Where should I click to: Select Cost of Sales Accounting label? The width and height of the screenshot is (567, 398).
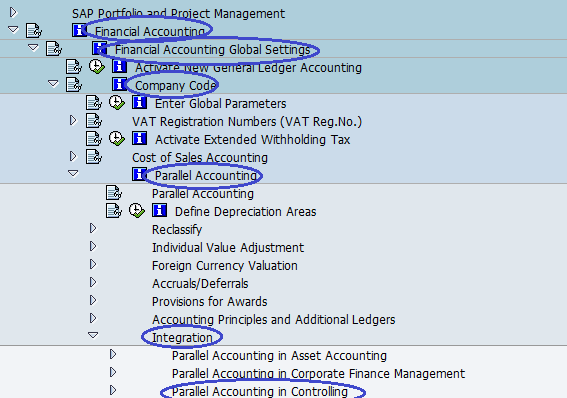click(200, 158)
